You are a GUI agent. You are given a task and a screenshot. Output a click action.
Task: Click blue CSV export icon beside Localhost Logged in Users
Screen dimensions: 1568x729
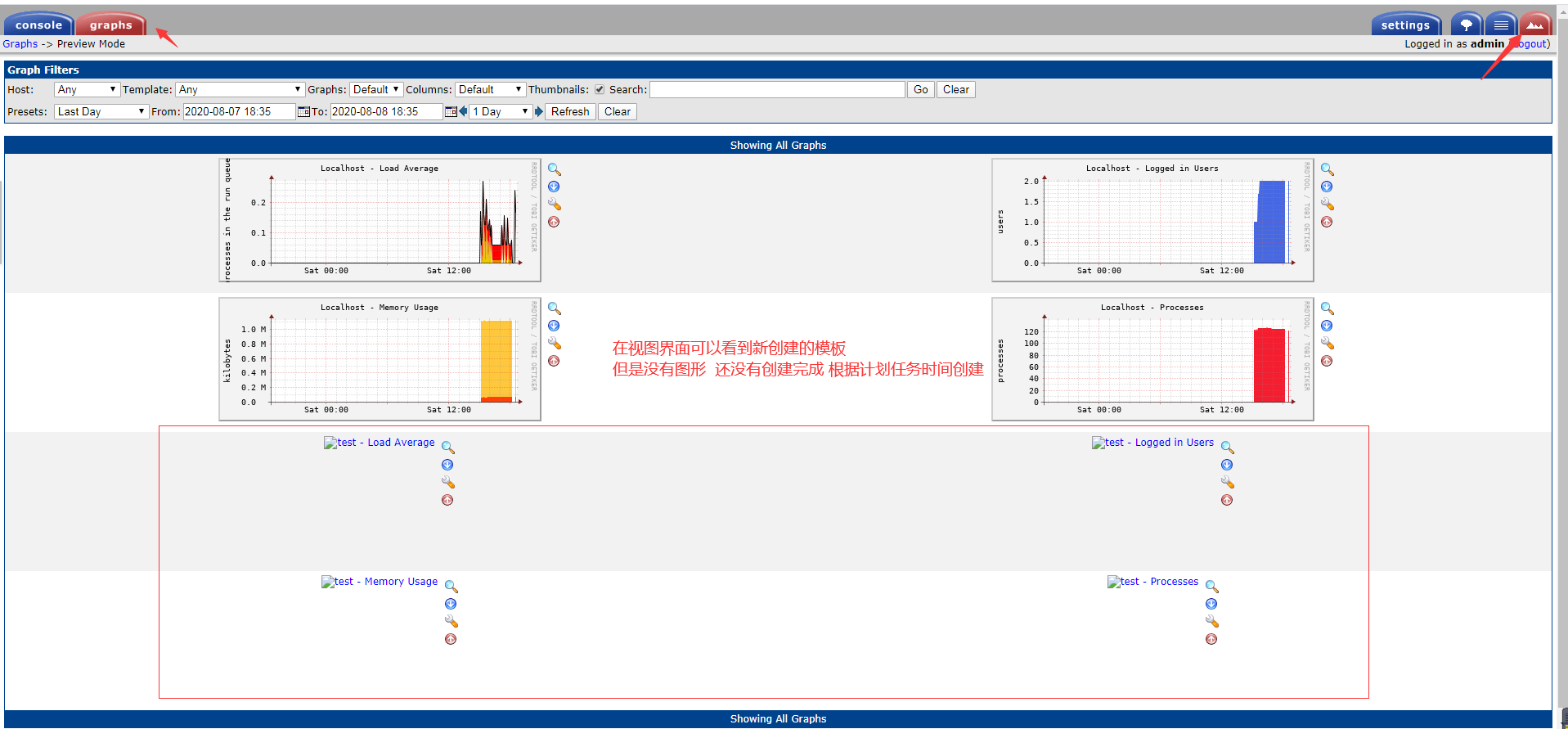[x=1327, y=187]
